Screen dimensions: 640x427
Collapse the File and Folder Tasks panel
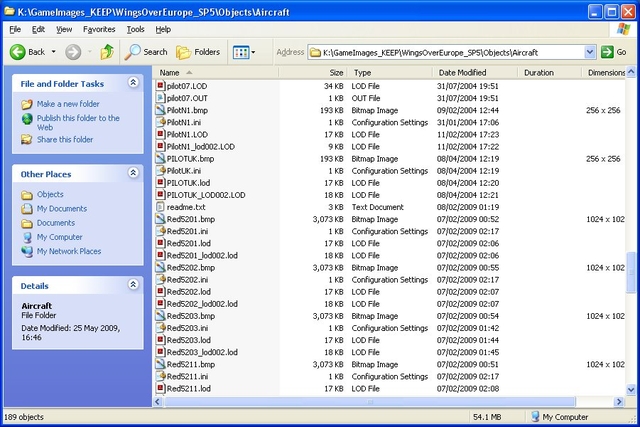coord(133,82)
